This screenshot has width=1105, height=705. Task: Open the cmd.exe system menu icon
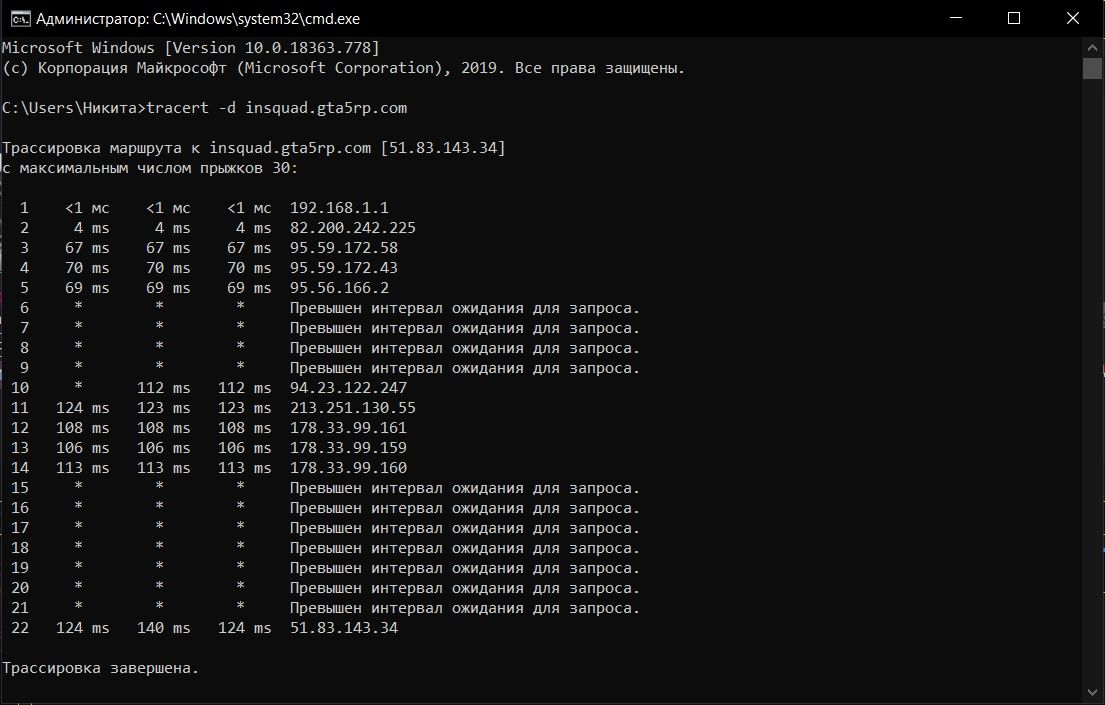pyautogui.click(x=20, y=18)
